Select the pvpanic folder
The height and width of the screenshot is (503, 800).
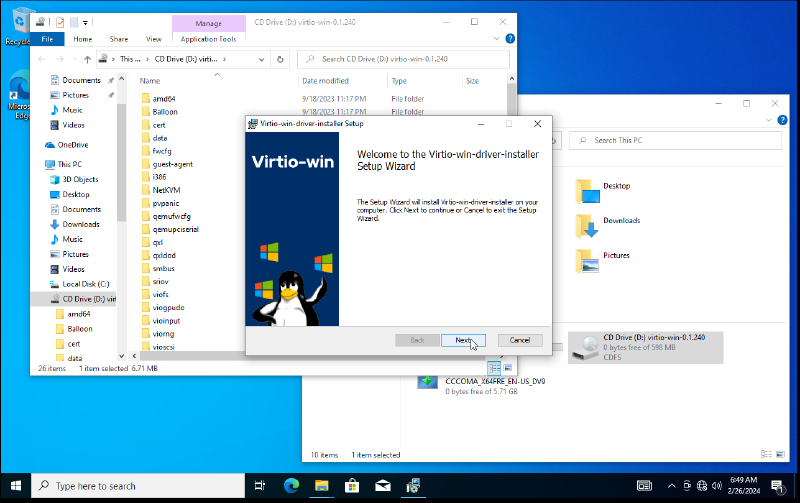[x=166, y=204]
